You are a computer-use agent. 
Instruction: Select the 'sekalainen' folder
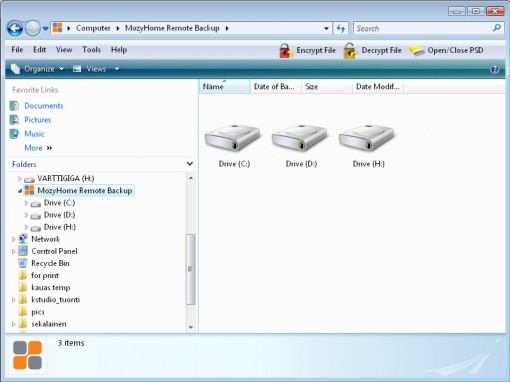[x=49, y=324]
